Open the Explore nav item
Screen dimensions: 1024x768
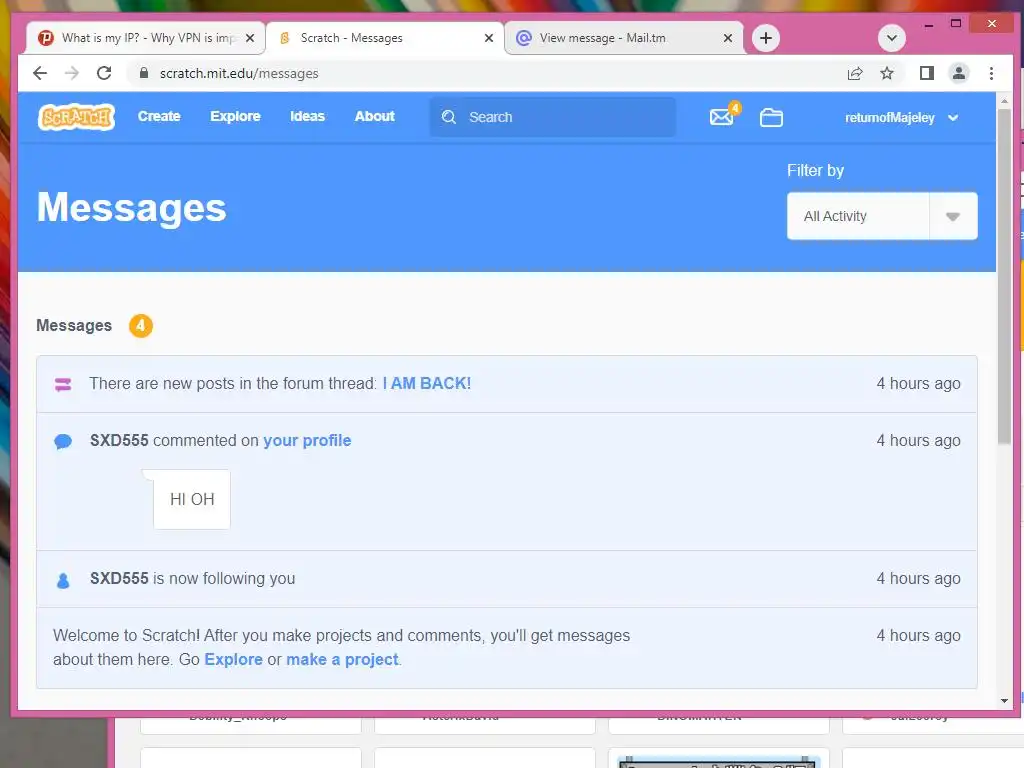pos(235,116)
